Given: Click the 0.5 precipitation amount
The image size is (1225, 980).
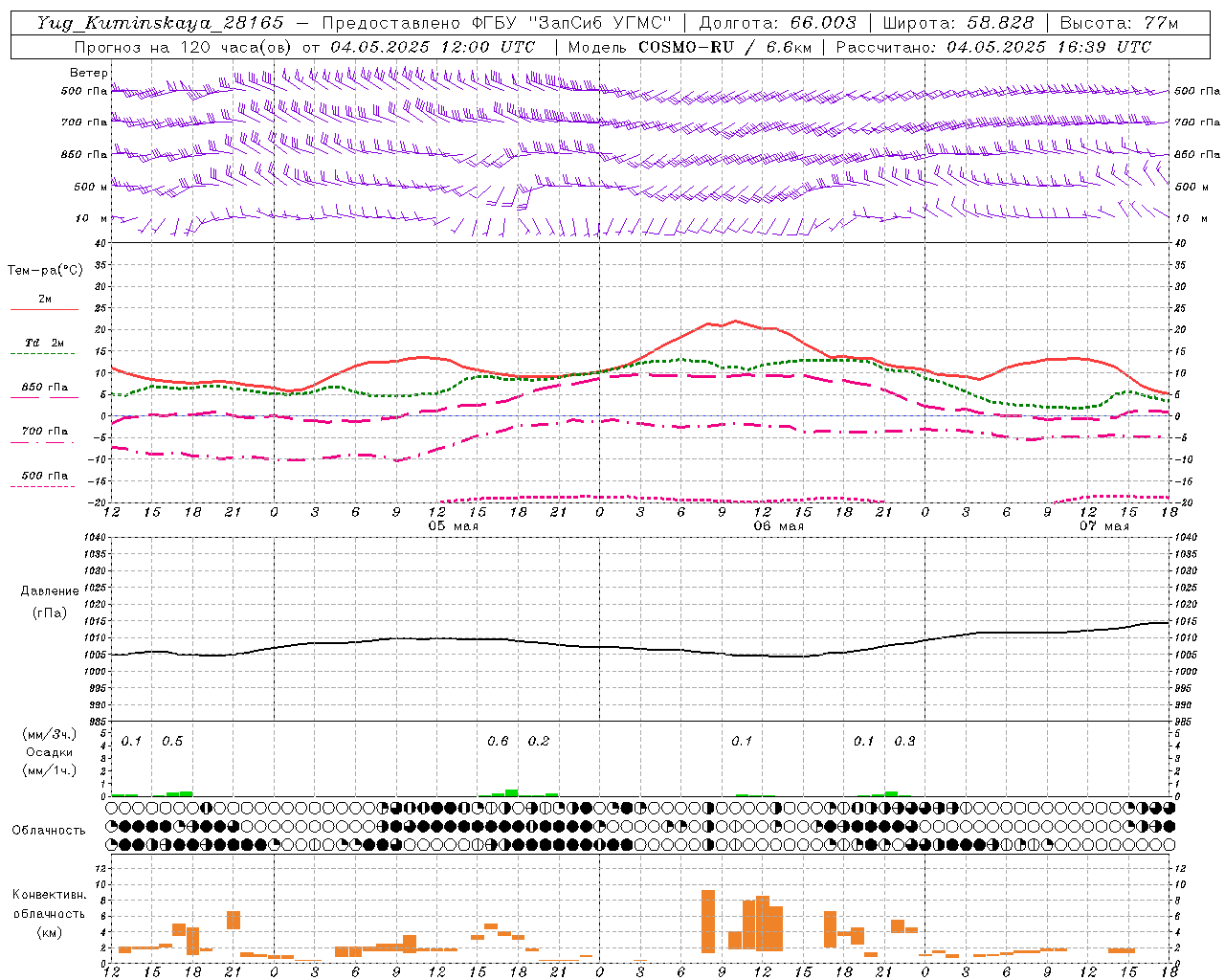Looking at the screenshot, I should (172, 741).
